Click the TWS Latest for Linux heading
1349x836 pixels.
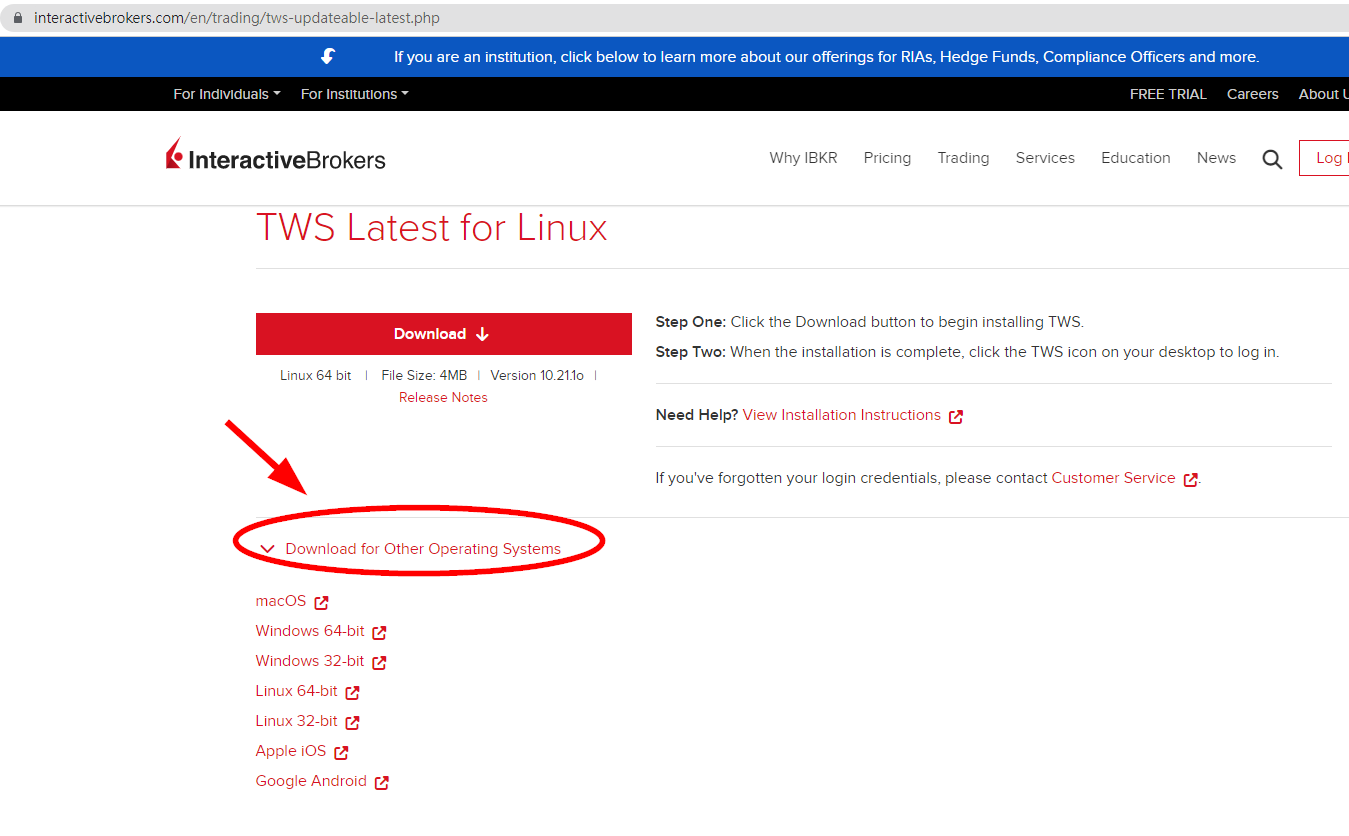coord(432,228)
